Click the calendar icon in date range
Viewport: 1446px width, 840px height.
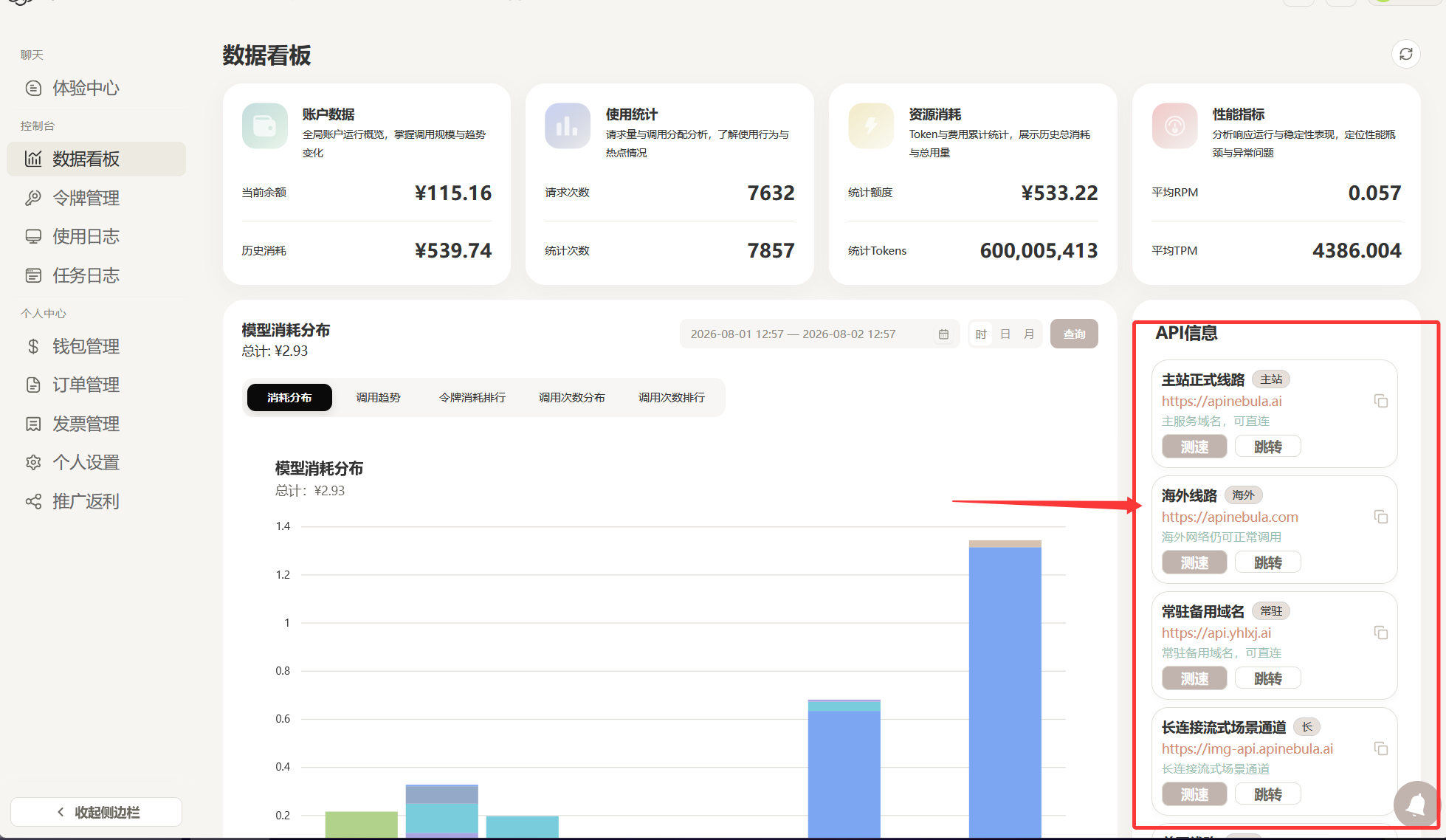pos(943,334)
